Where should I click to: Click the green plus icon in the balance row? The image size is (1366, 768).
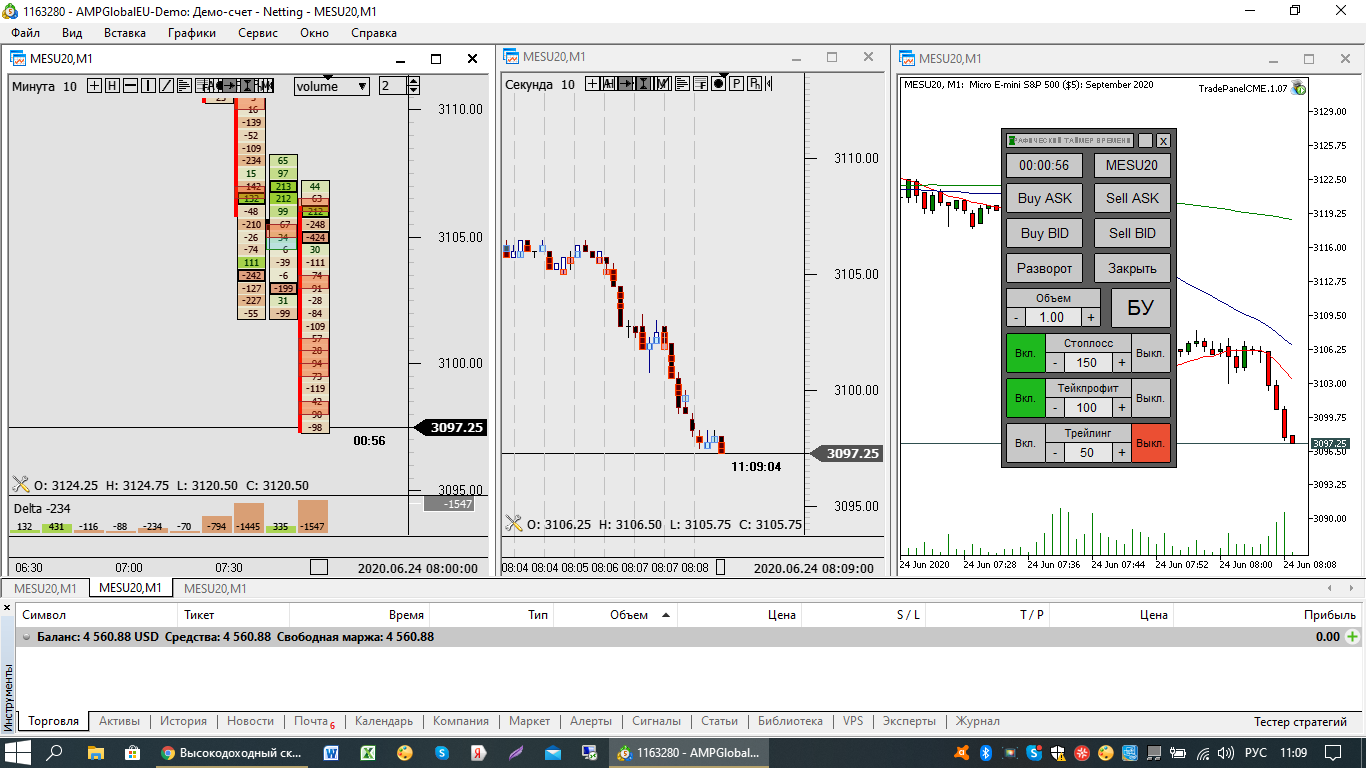[x=1352, y=636]
